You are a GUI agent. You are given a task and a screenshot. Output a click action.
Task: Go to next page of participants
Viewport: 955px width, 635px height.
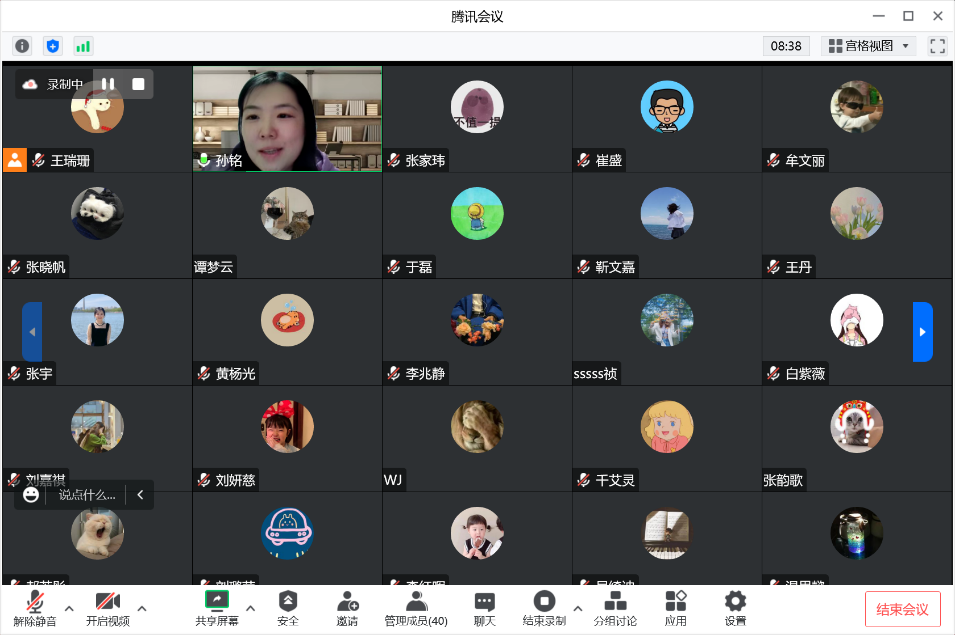tap(922, 331)
